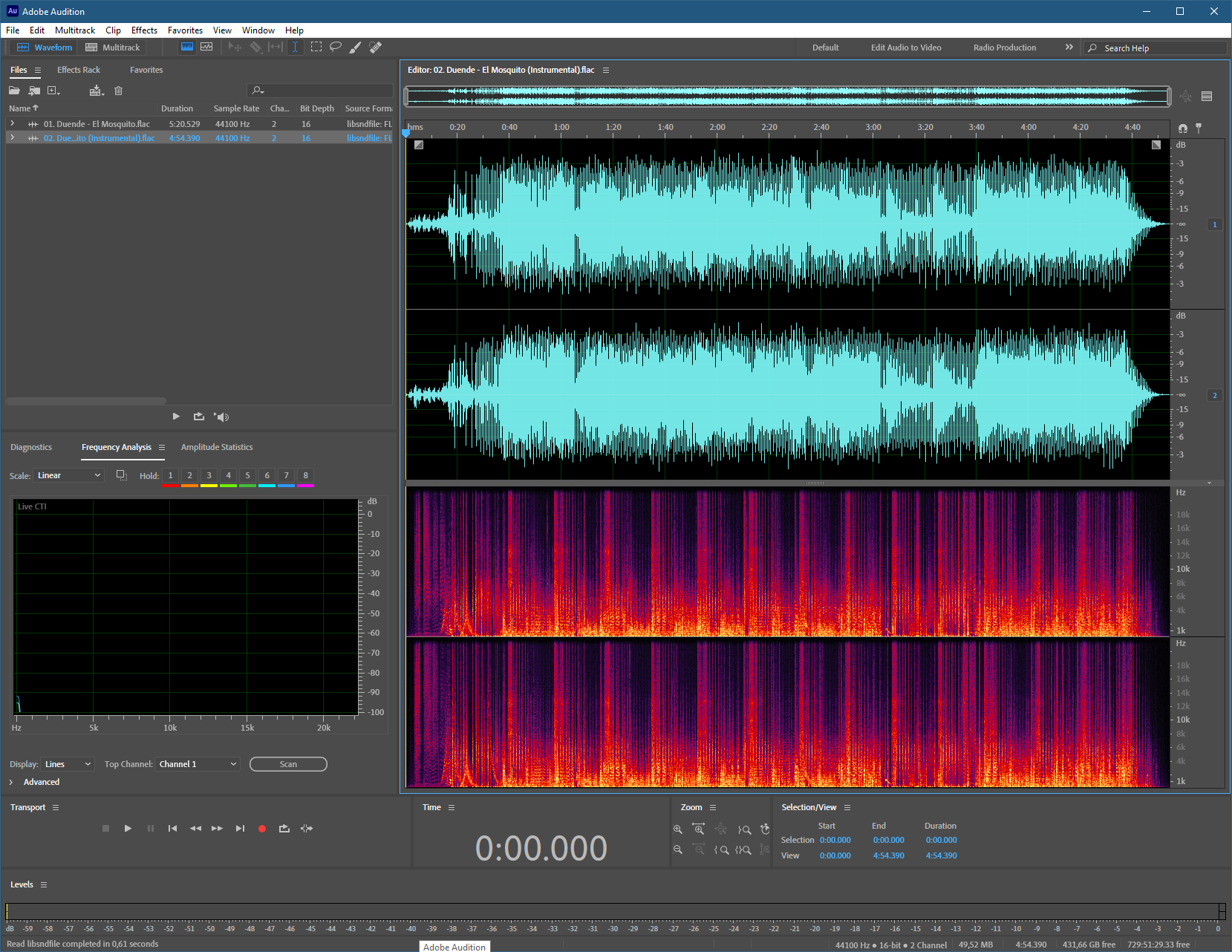
Task: Toggle Hold button 1
Action: click(x=170, y=476)
